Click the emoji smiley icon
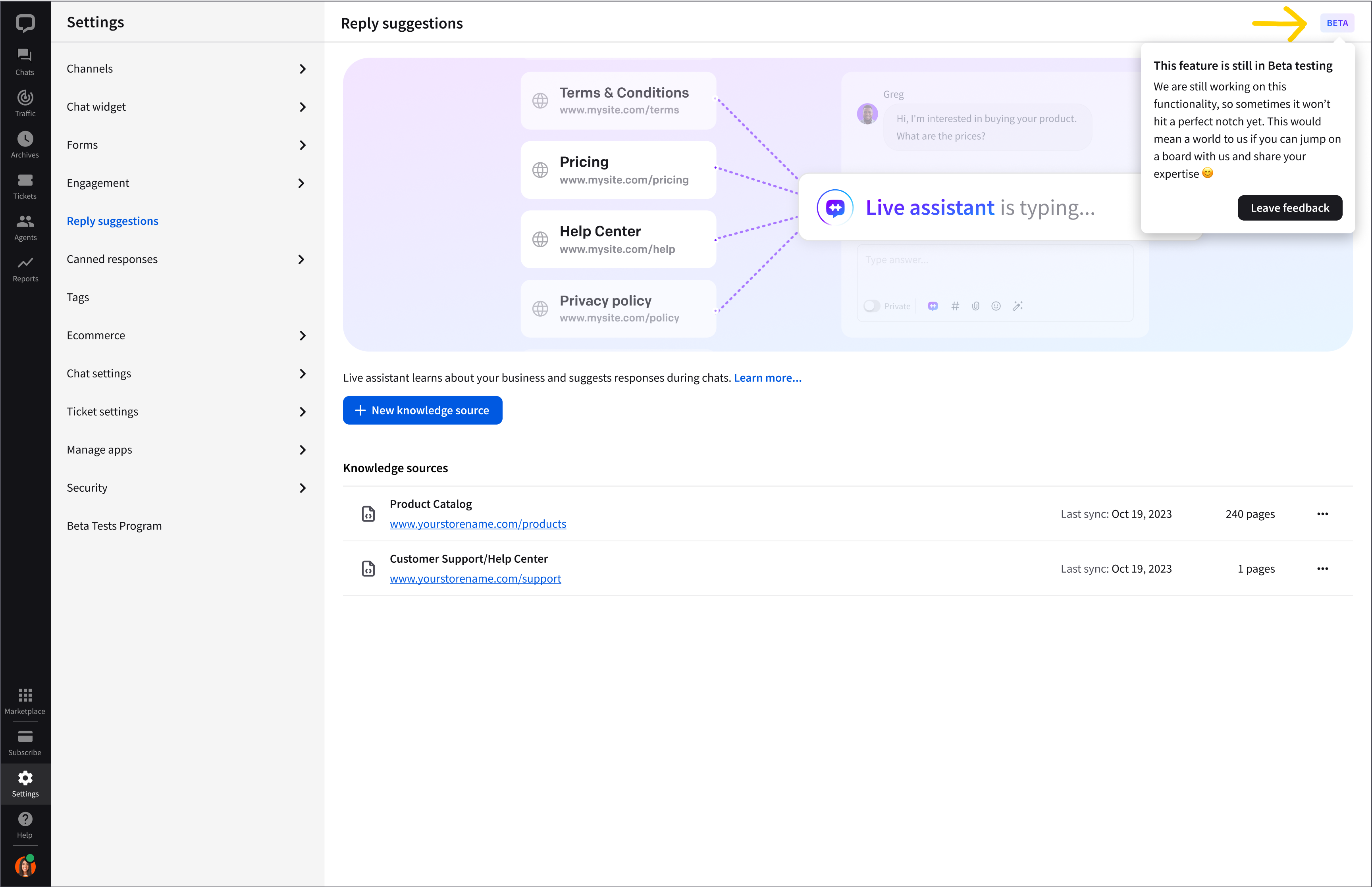The height and width of the screenshot is (887, 1372). tap(996, 306)
